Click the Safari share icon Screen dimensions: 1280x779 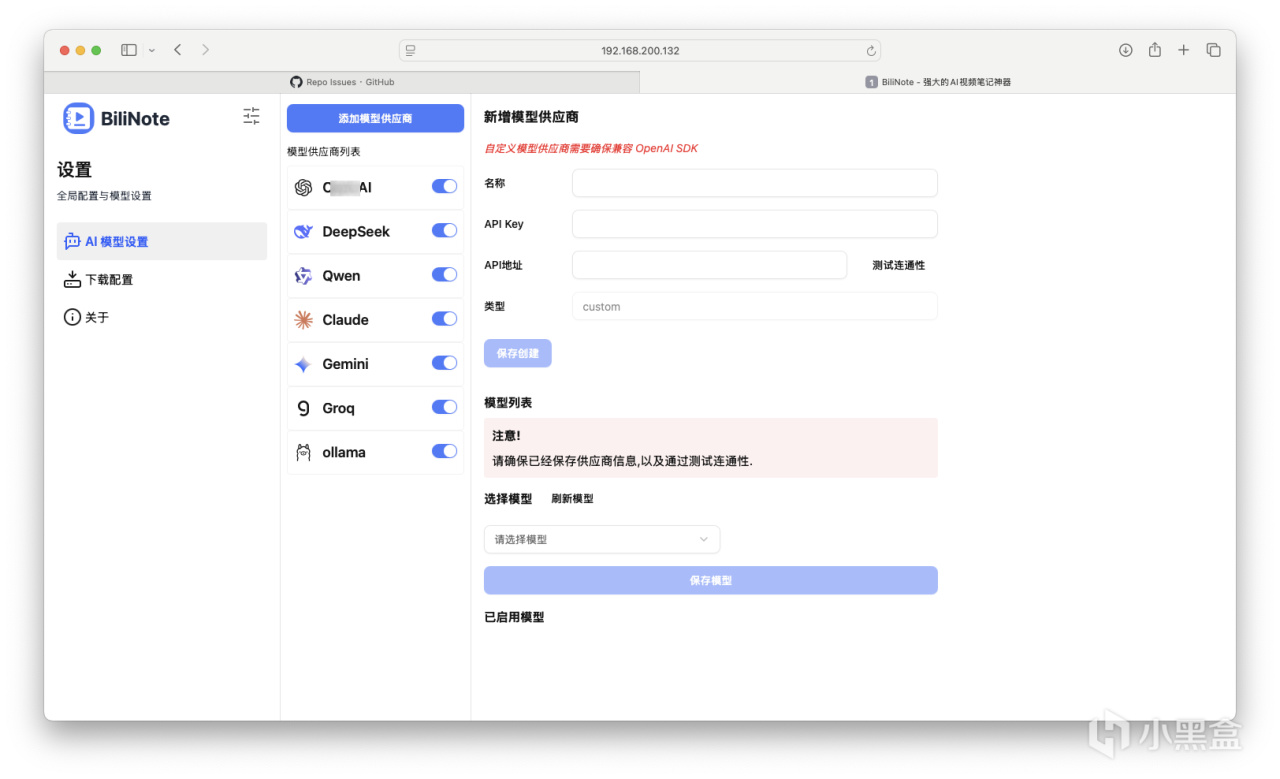[x=1155, y=50]
